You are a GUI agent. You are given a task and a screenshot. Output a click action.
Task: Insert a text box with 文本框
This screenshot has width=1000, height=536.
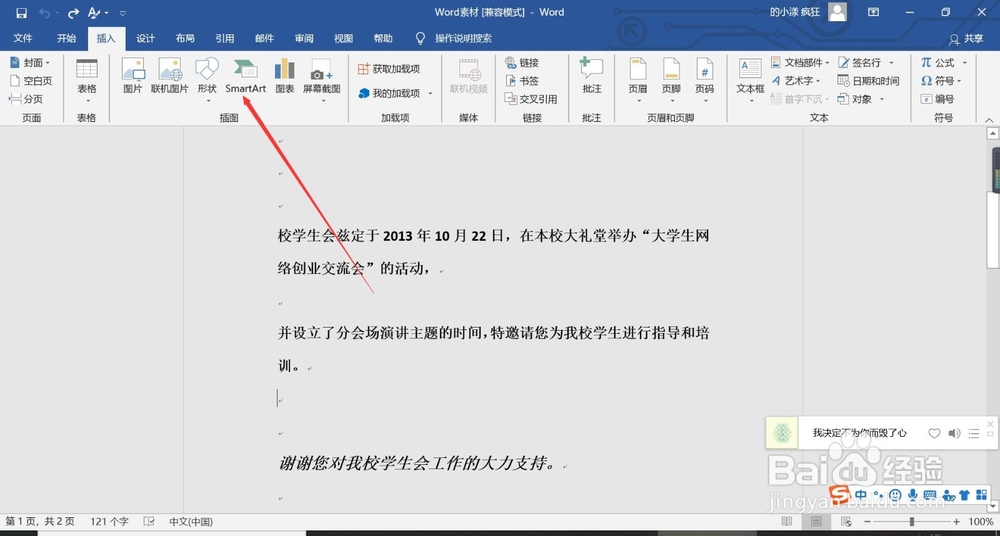click(750, 80)
